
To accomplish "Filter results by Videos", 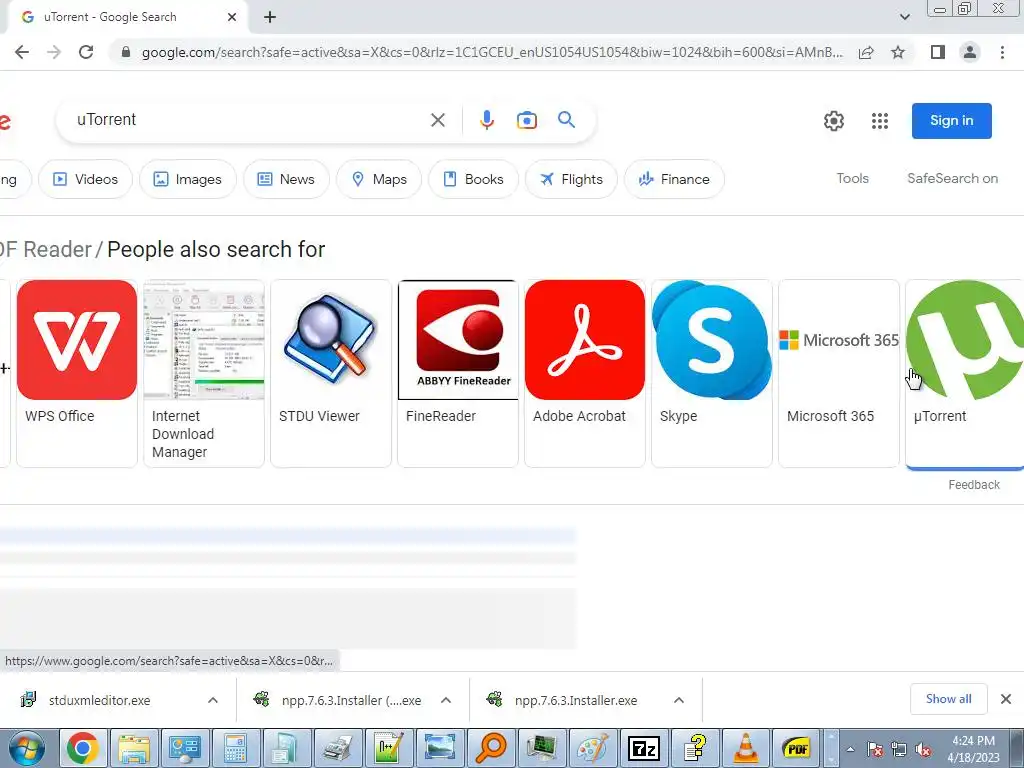I will 86,179.
